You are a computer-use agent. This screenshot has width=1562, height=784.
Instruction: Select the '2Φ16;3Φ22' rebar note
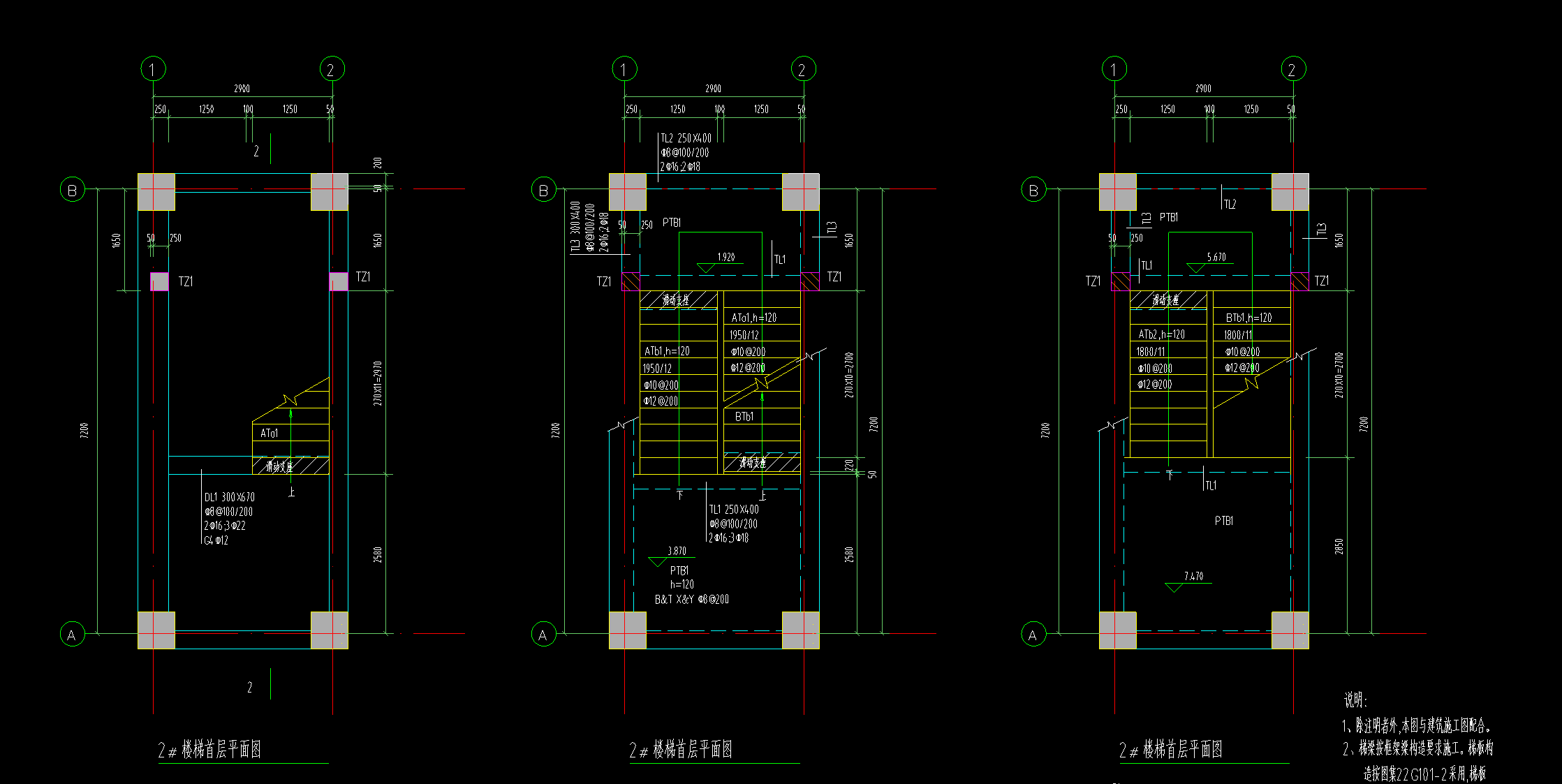point(224,526)
